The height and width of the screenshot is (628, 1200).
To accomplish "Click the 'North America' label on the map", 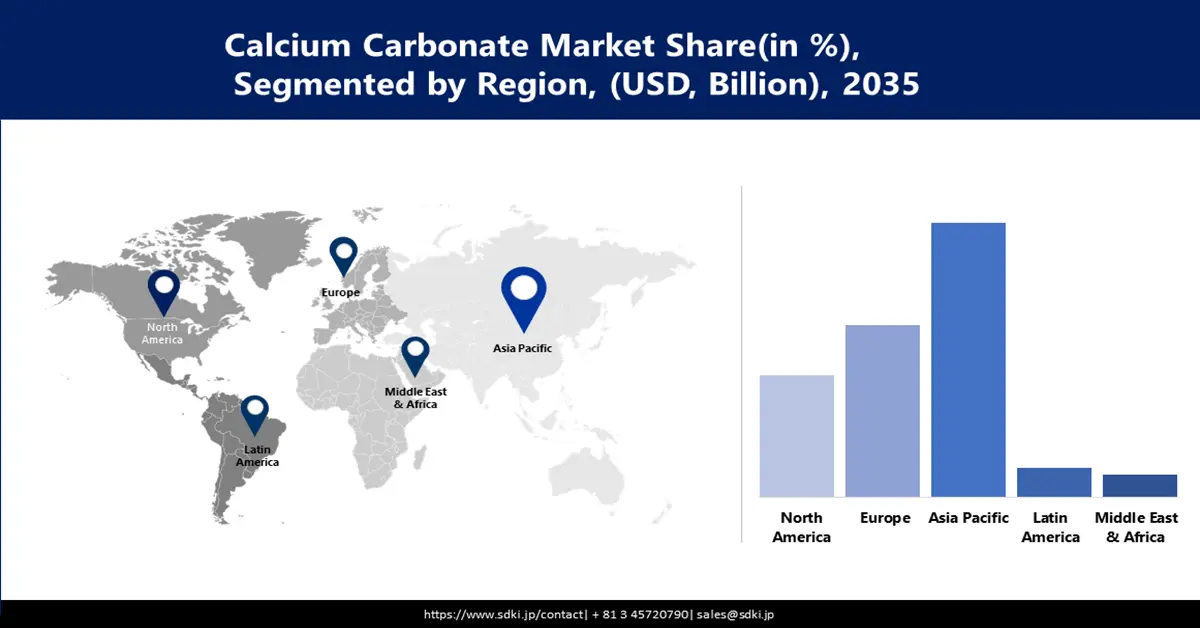I will pyautogui.click(x=162, y=333).
